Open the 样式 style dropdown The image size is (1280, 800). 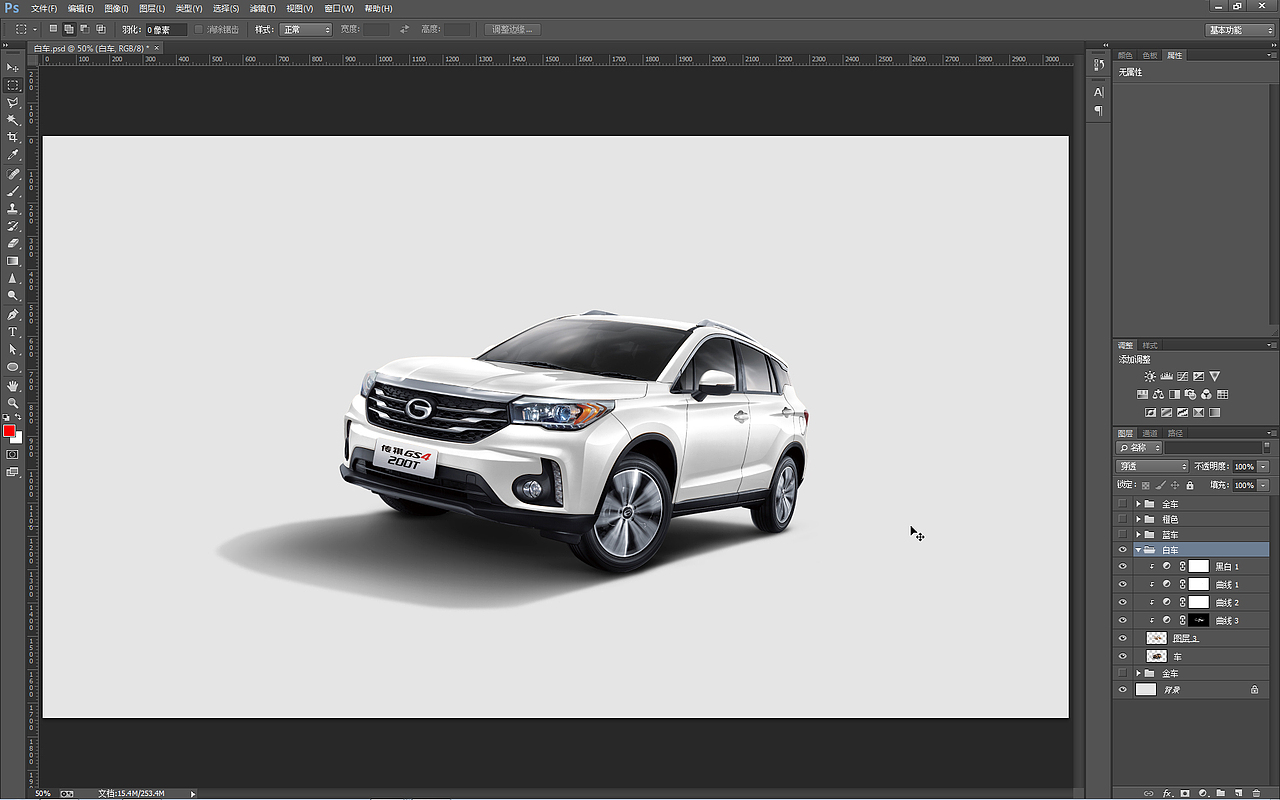point(305,30)
